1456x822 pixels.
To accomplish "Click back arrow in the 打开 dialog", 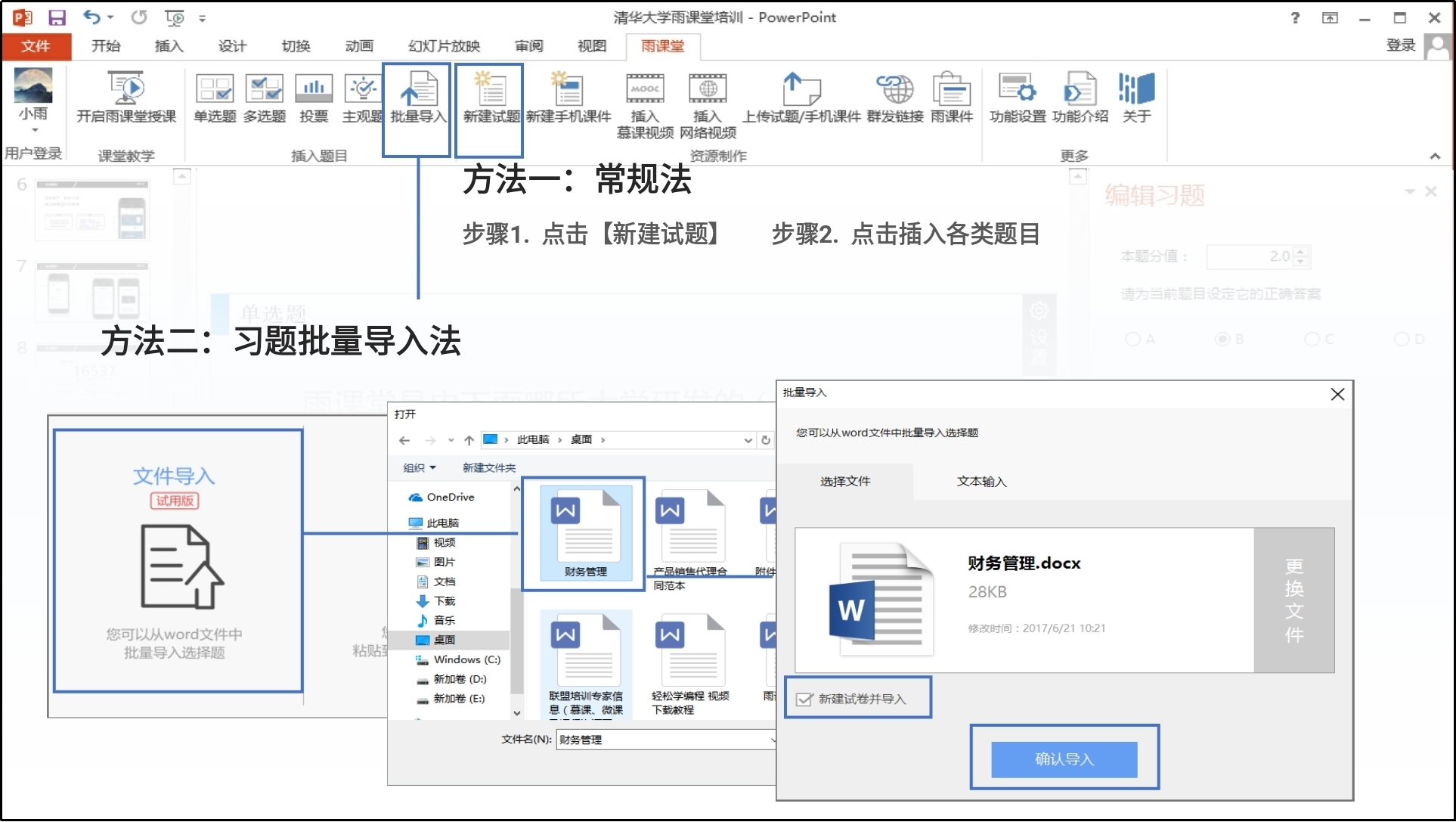I will point(404,440).
